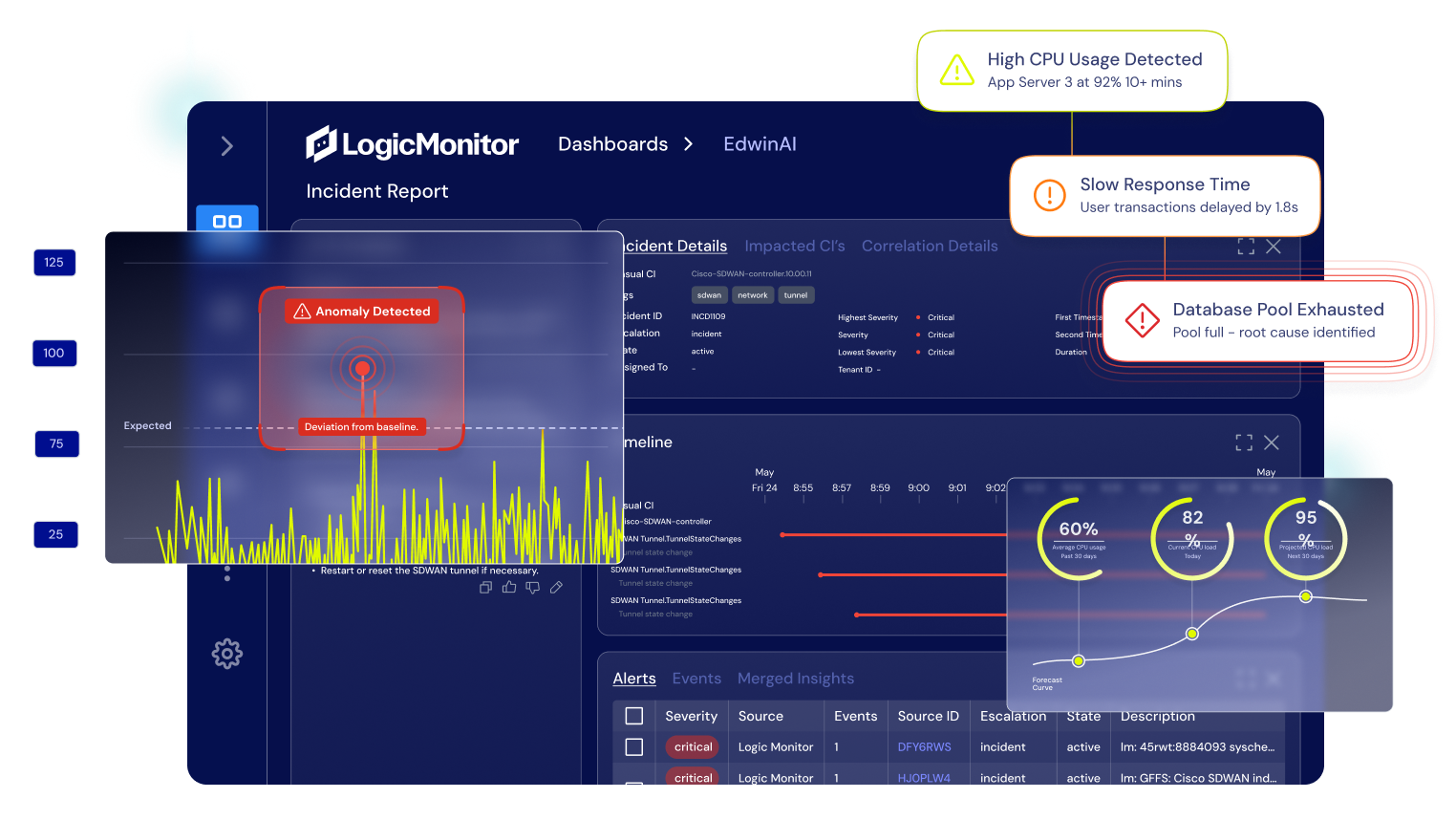Open the Database Pool Exhausted notification
Screen dimensions: 1456x820
point(1258,321)
